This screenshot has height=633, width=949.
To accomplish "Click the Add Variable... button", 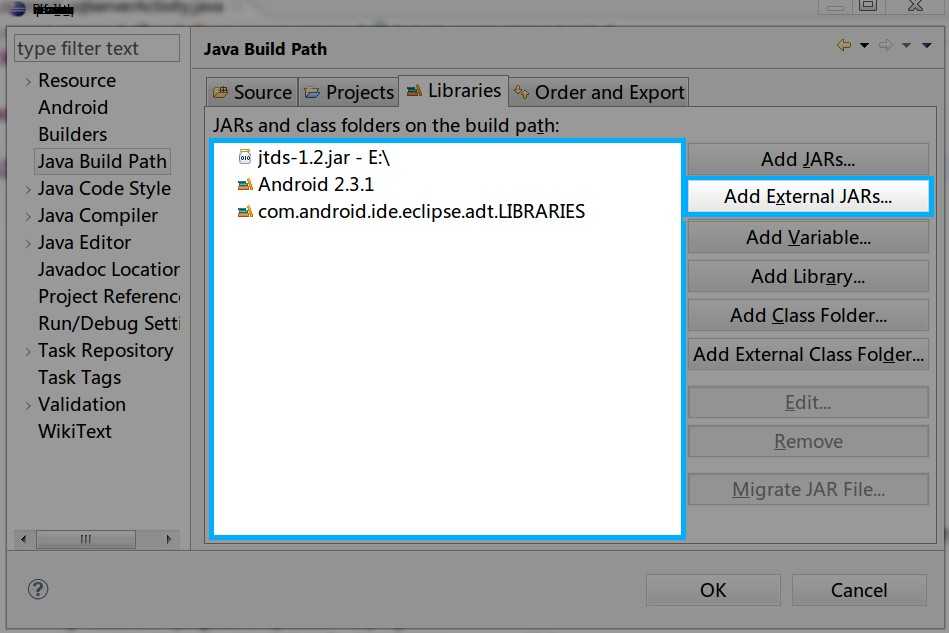I will tap(808, 237).
